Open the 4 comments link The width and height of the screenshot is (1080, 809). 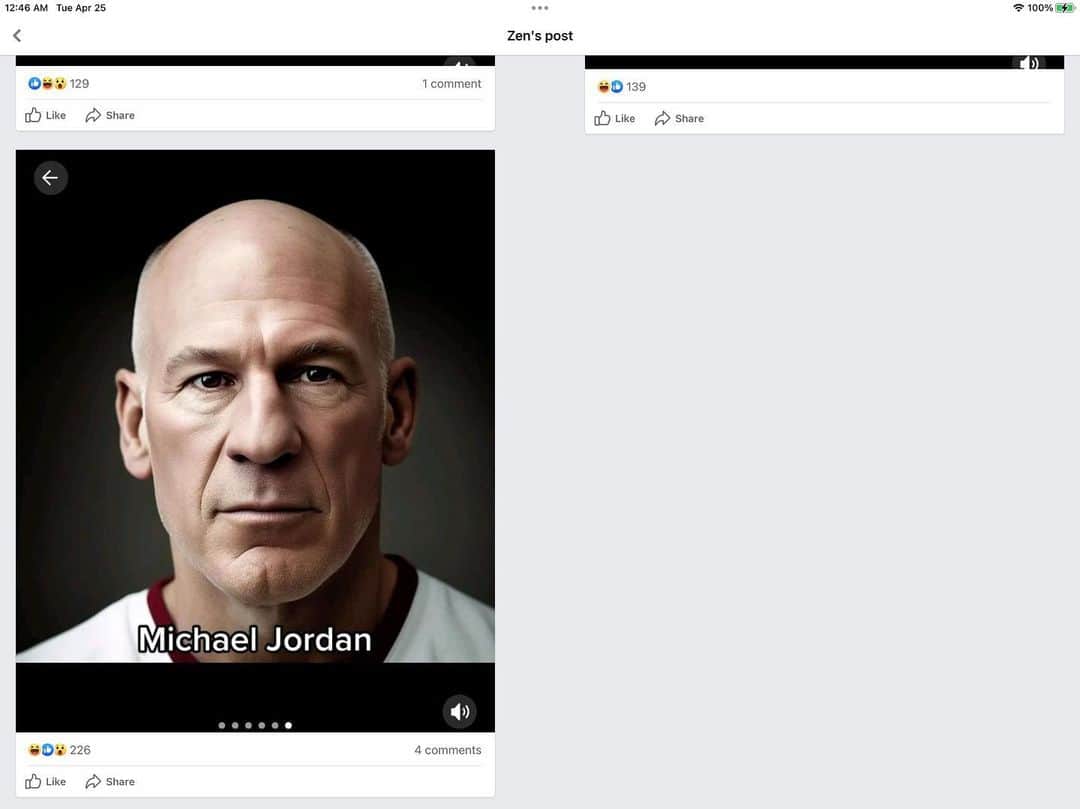pyautogui.click(x=448, y=750)
